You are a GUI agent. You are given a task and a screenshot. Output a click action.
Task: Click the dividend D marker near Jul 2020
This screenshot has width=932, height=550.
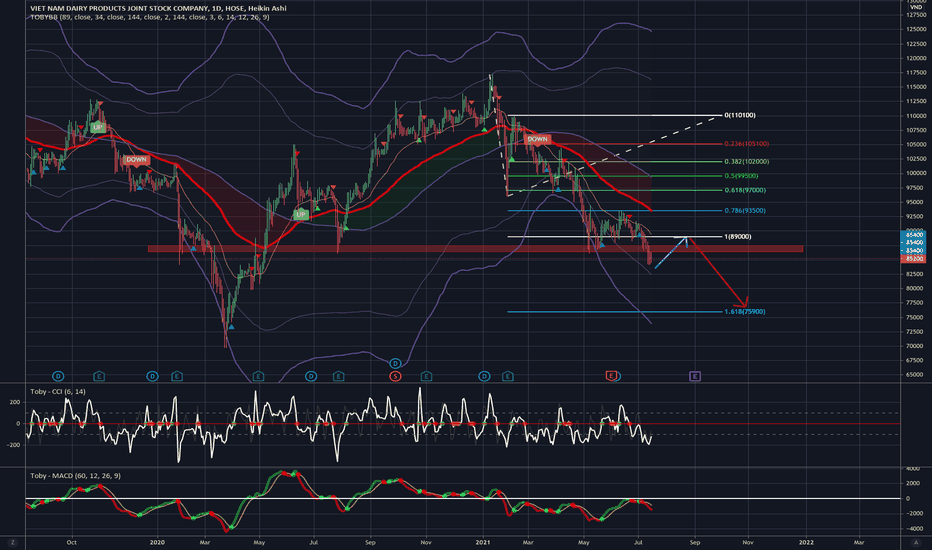tap(311, 376)
